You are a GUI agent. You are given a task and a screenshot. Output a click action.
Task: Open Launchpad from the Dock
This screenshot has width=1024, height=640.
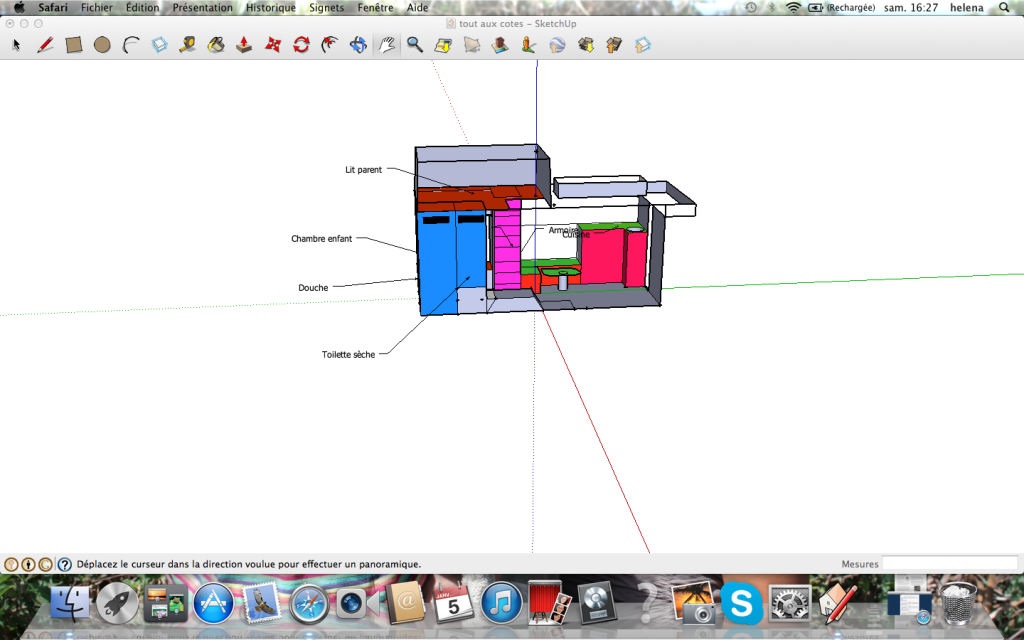pyautogui.click(x=118, y=602)
